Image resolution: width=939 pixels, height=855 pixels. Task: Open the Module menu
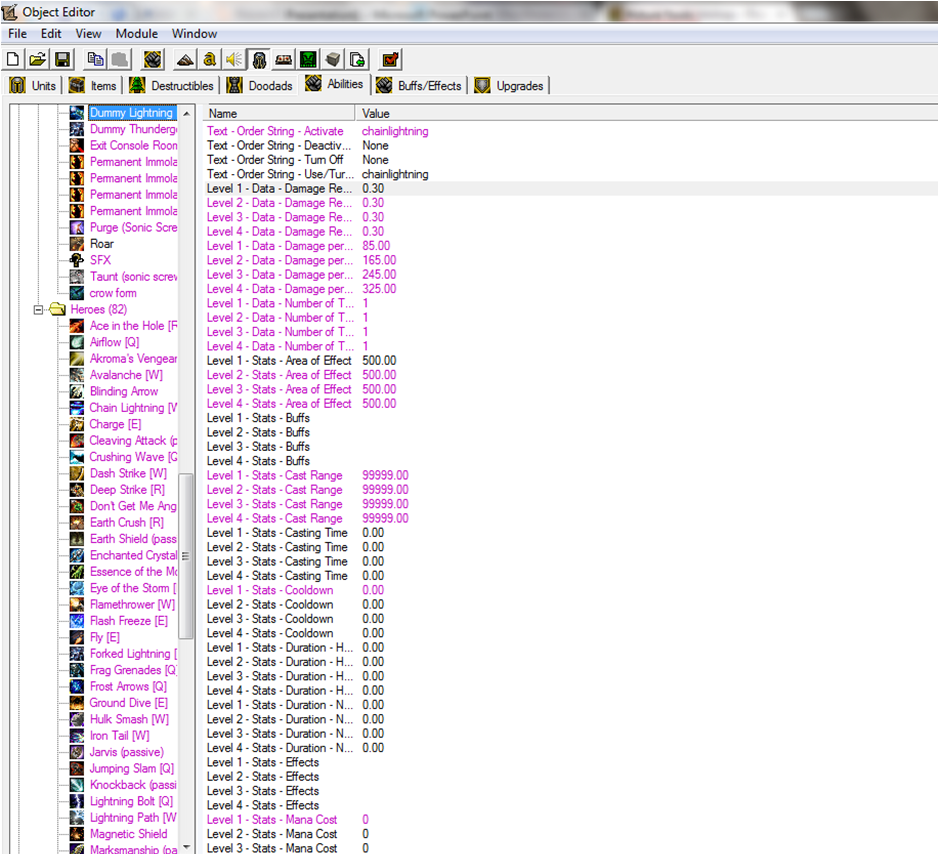click(x=137, y=34)
